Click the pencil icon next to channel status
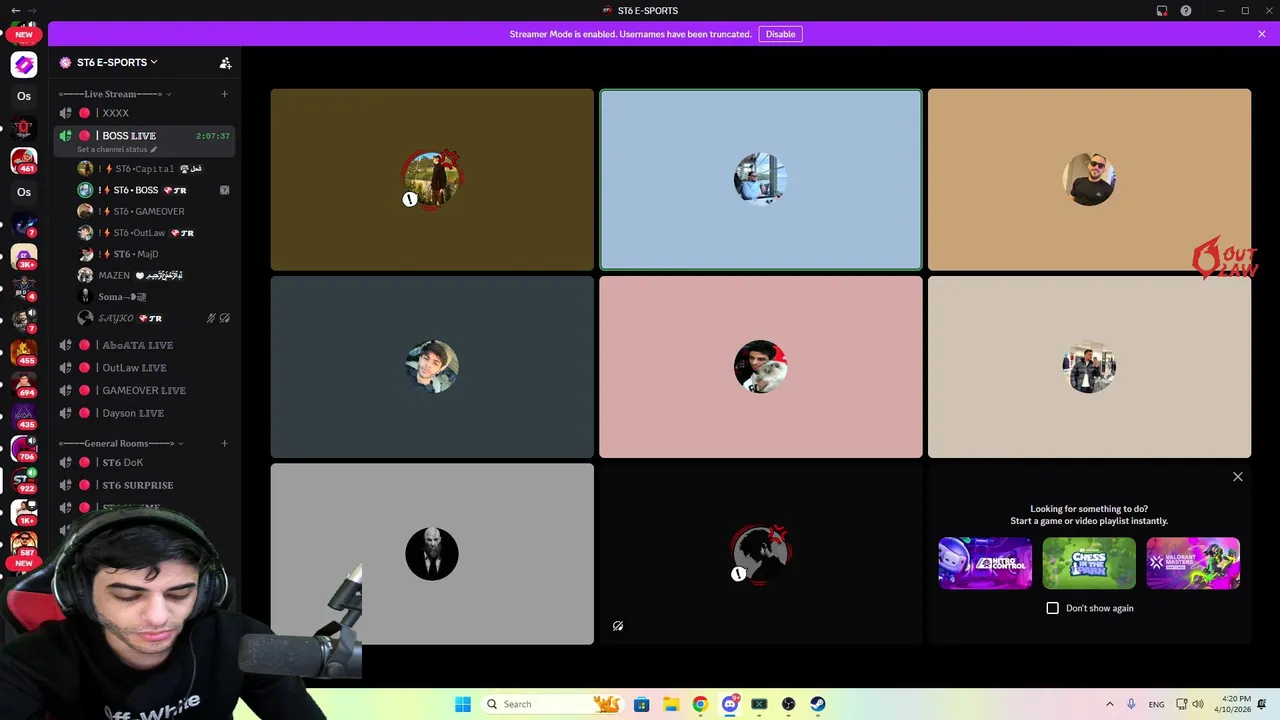 pyautogui.click(x=153, y=149)
